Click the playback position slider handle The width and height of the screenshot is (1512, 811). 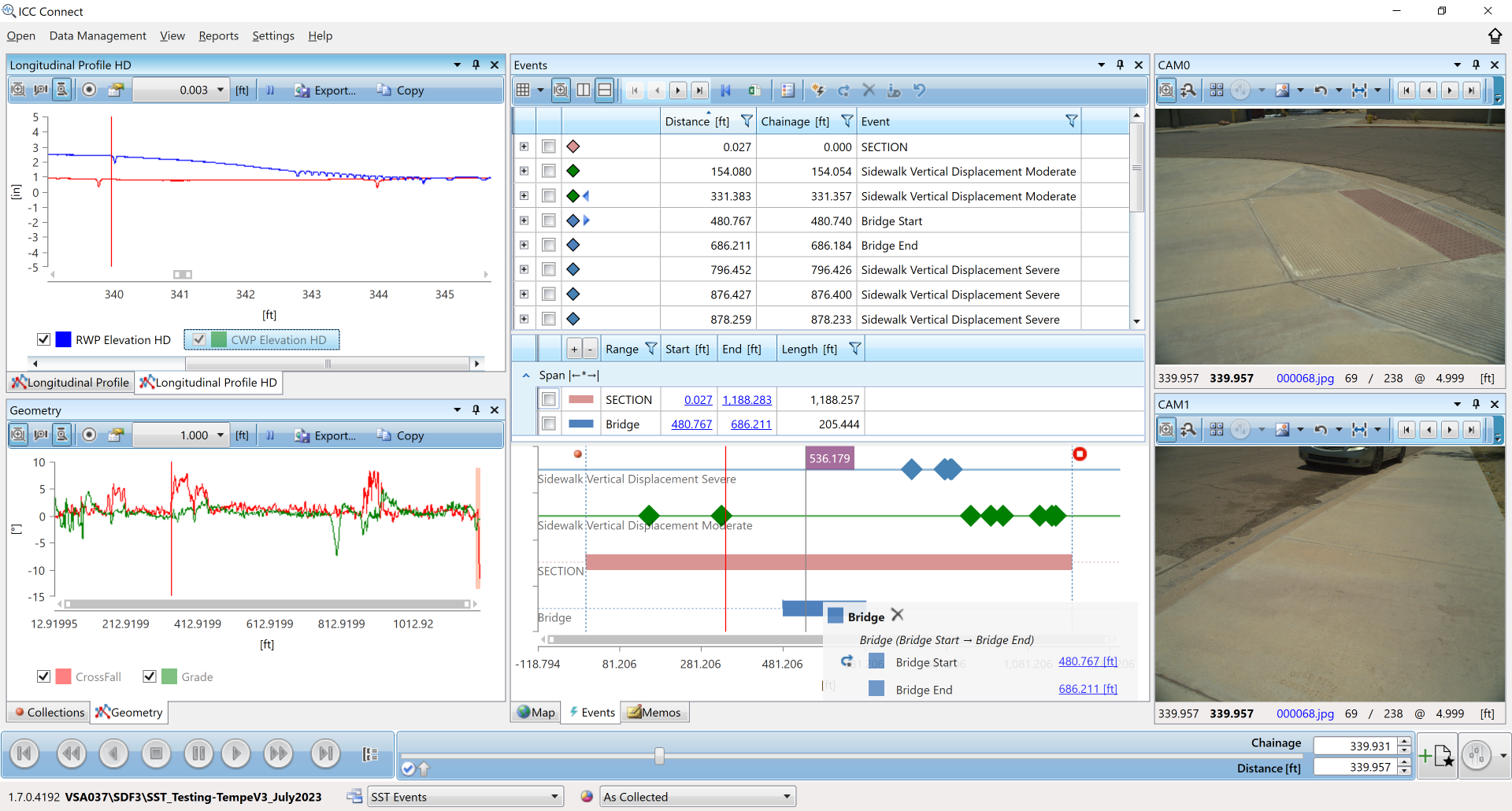pos(659,756)
